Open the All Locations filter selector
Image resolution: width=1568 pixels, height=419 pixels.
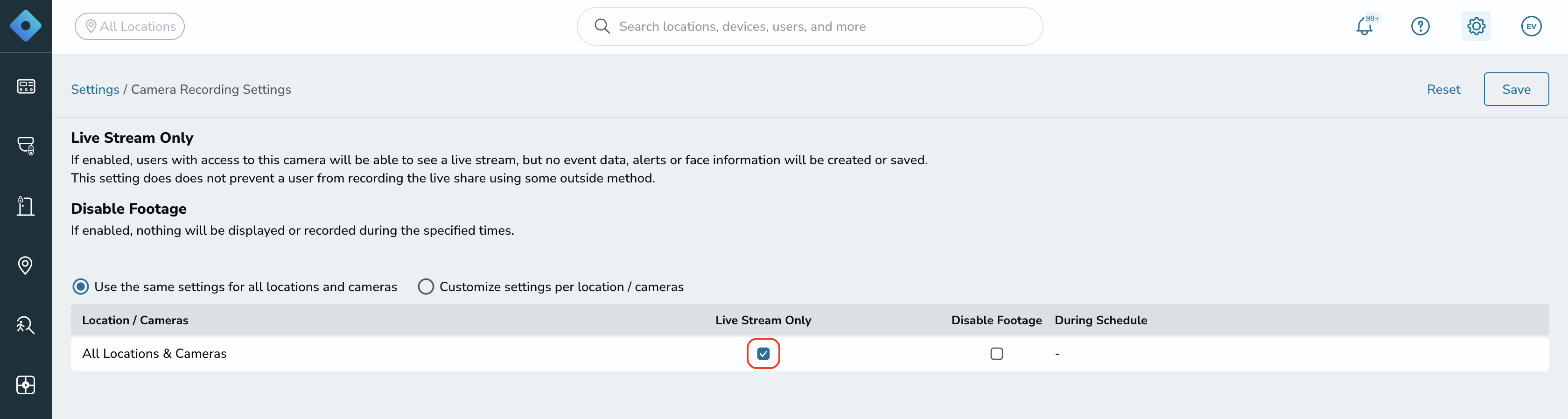tap(130, 26)
